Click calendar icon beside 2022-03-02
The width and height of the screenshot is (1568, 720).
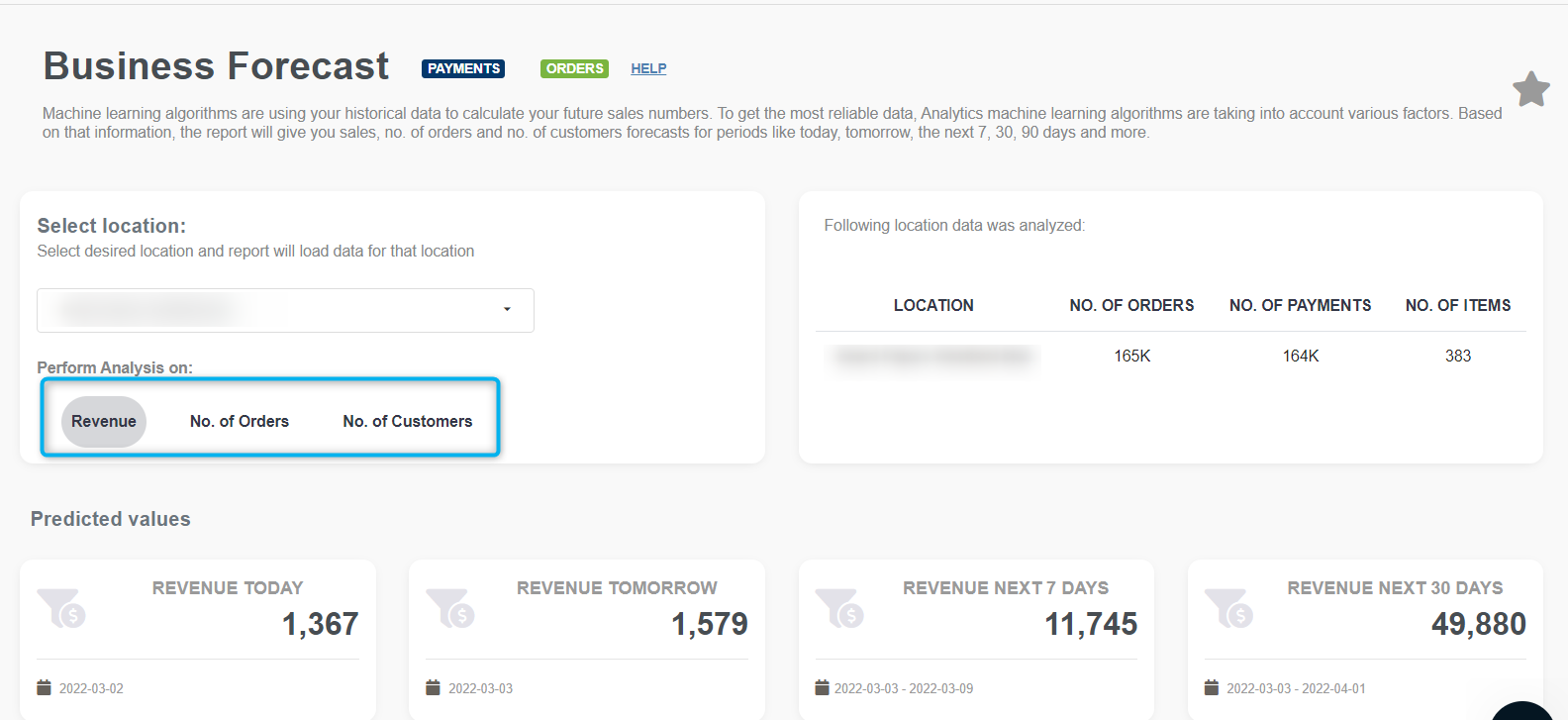click(44, 687)
